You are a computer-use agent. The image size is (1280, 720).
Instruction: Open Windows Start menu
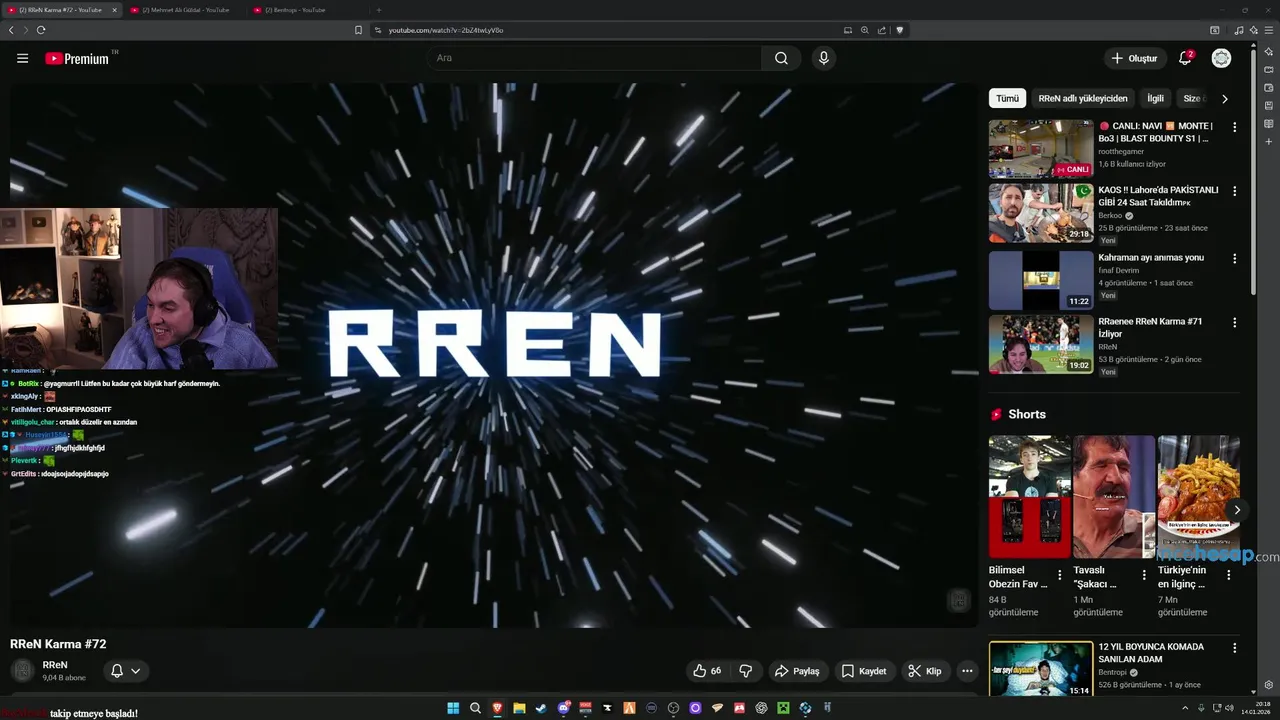coord(453,708)
